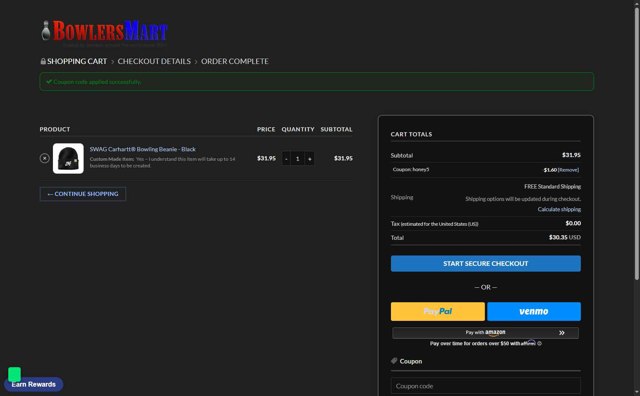Go to Checkout Details step
640x396 pixels.
[x=154, y=61]
